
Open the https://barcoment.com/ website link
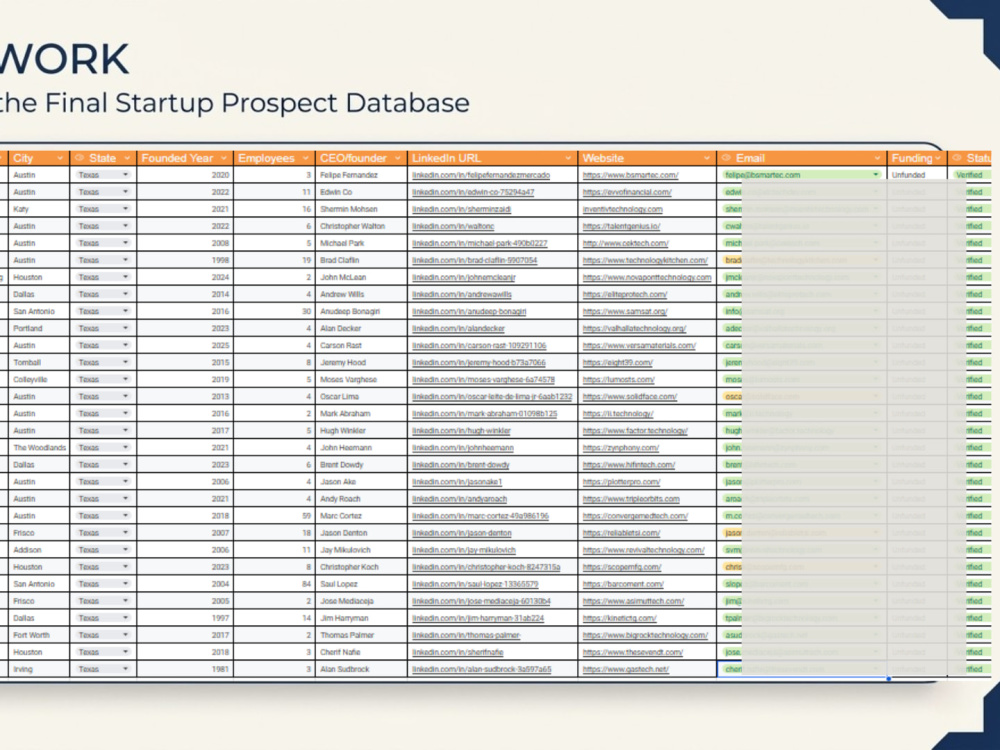point(622,584)
